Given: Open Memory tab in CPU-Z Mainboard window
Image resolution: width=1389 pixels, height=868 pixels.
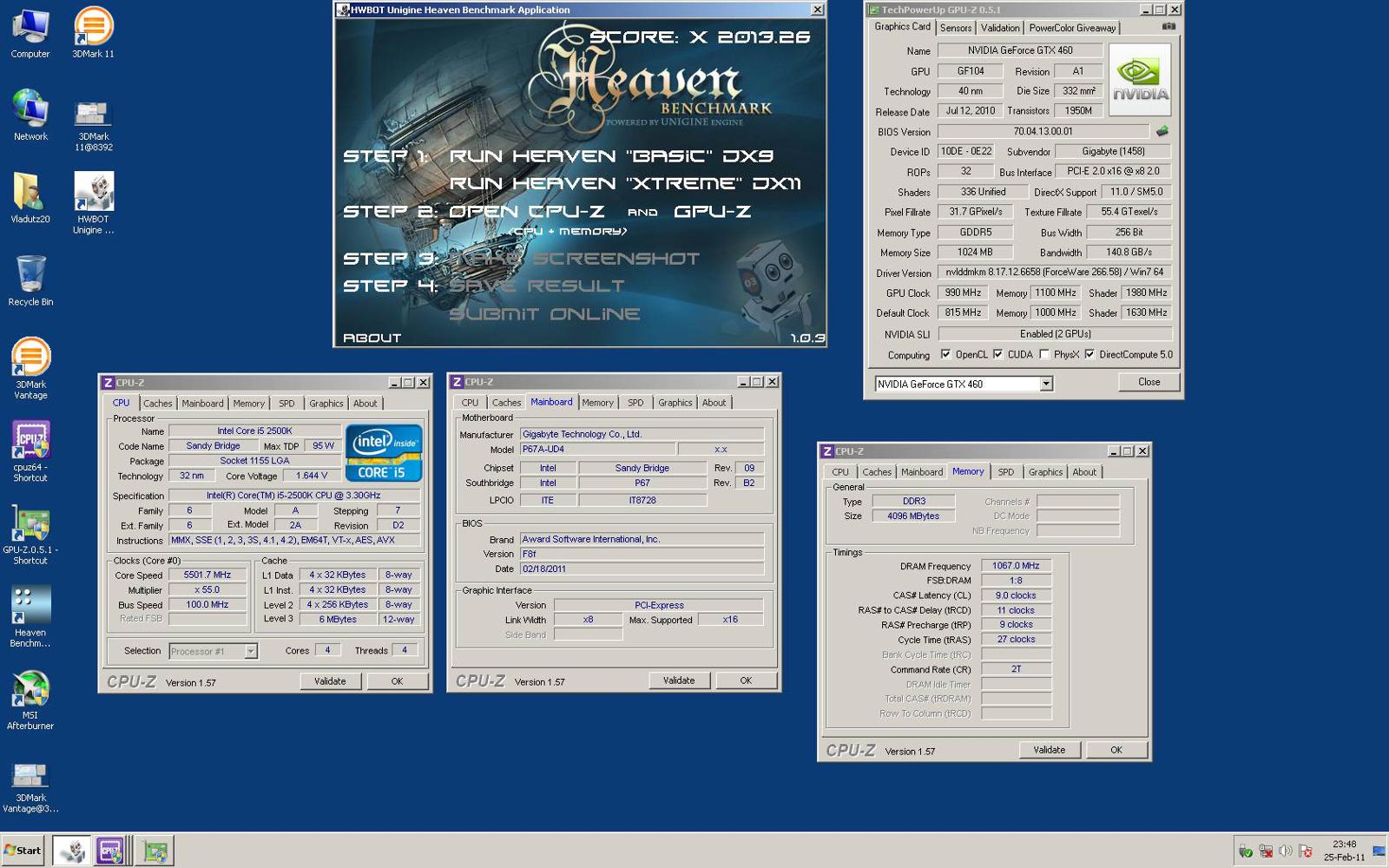Looking at the screenshot, I should (x=597, y=403).
